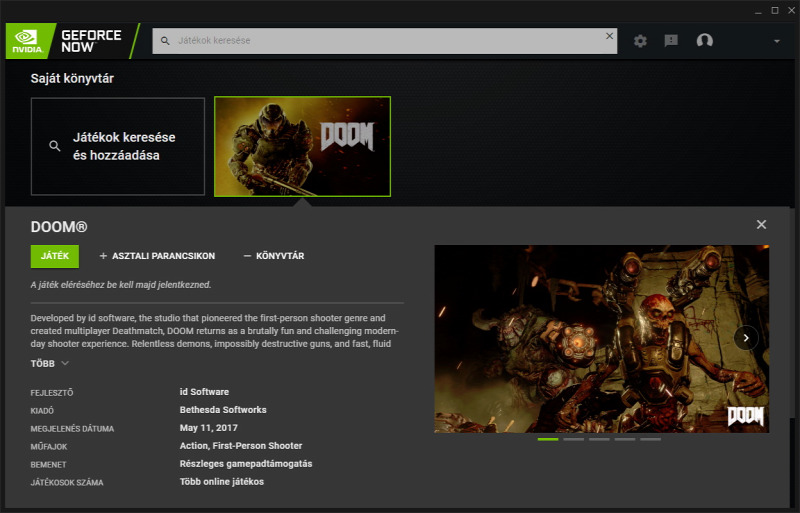800x513 pixels.
Task: Remove DOOM from library via KÖNYVTÁR
Action: (274, 256)
